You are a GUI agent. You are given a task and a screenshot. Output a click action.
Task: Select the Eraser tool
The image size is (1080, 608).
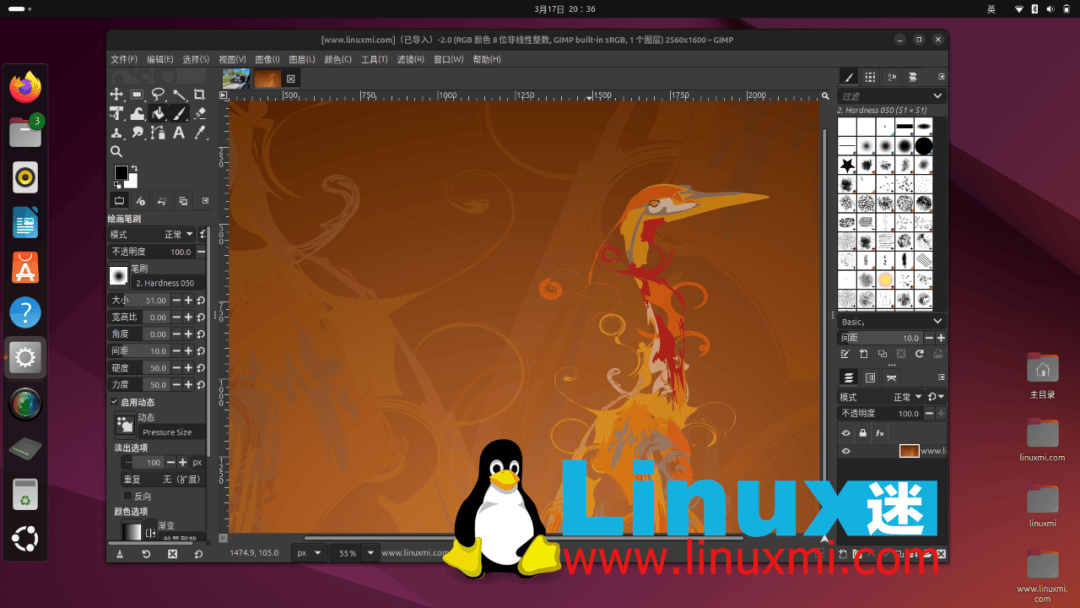[x=200, y=113]
